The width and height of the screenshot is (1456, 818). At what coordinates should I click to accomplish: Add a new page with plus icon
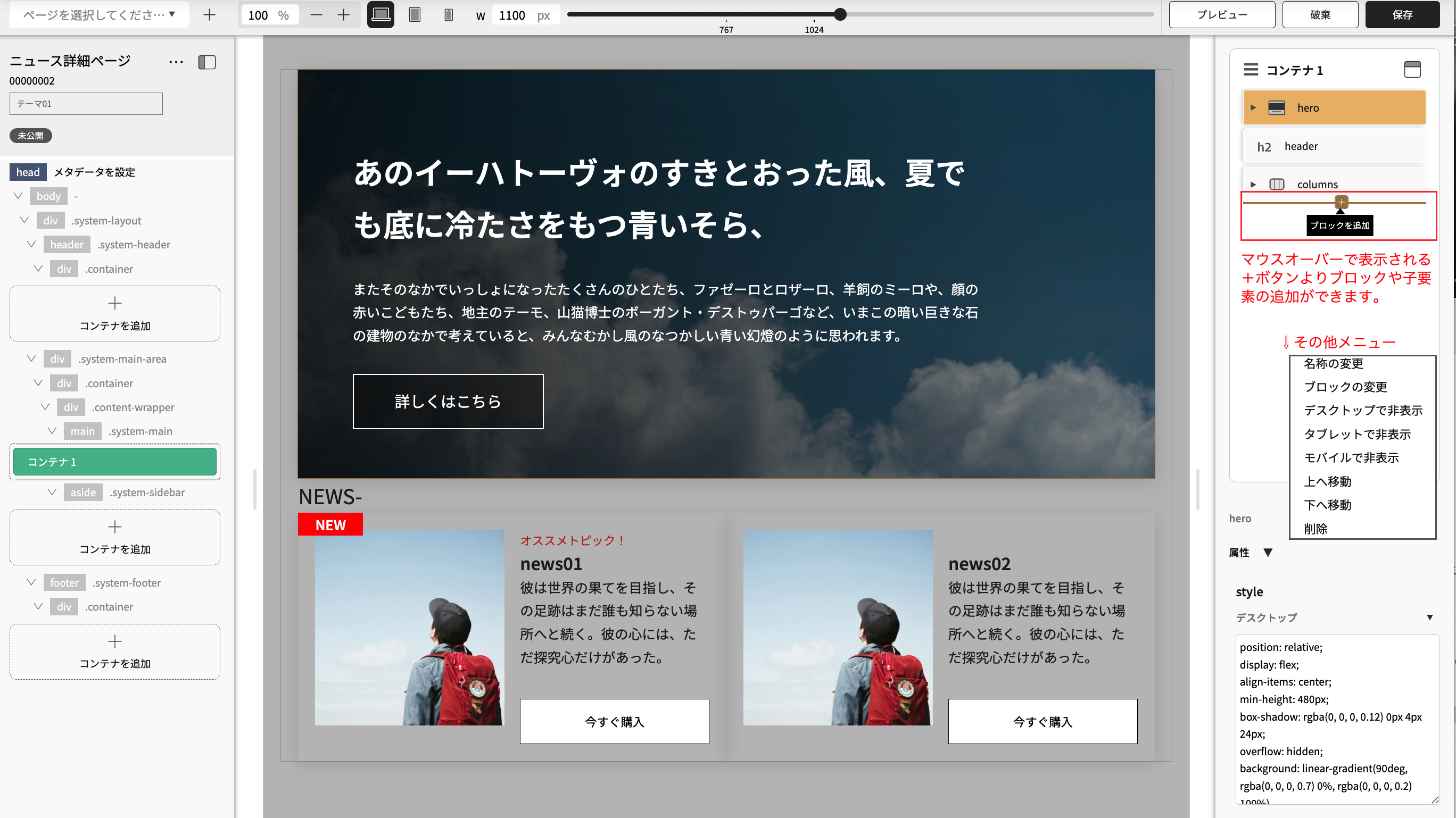pos(209,15)
